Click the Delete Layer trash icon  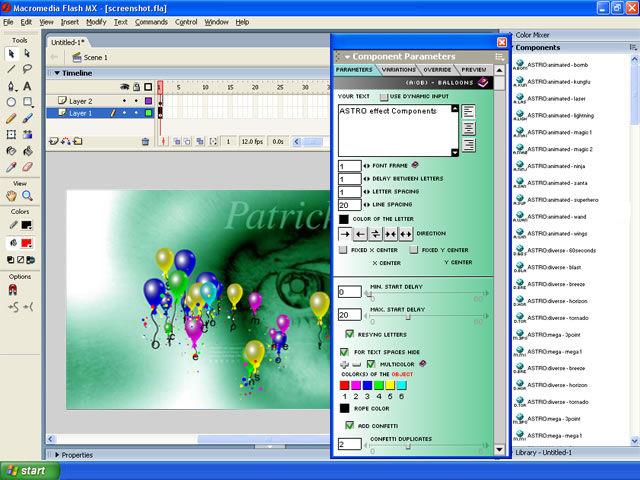(x=145, y=142)
